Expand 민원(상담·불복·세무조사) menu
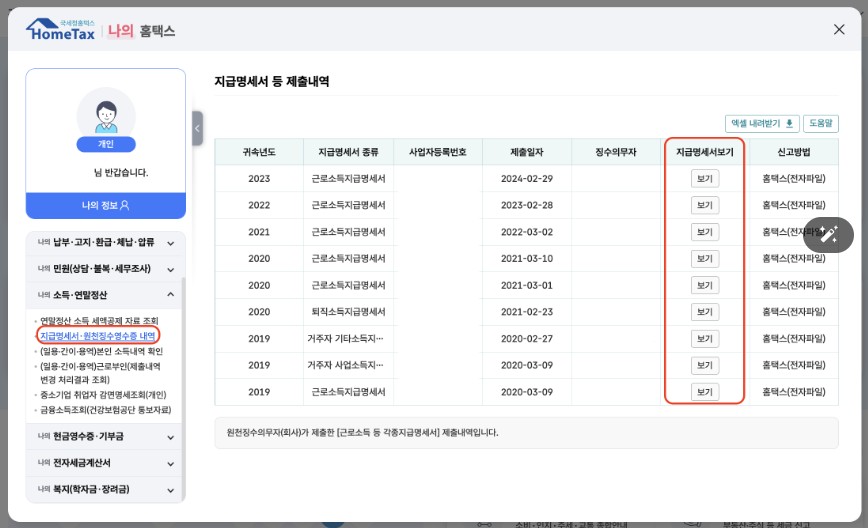Screen dimensions: 868x528 point(105,269)
